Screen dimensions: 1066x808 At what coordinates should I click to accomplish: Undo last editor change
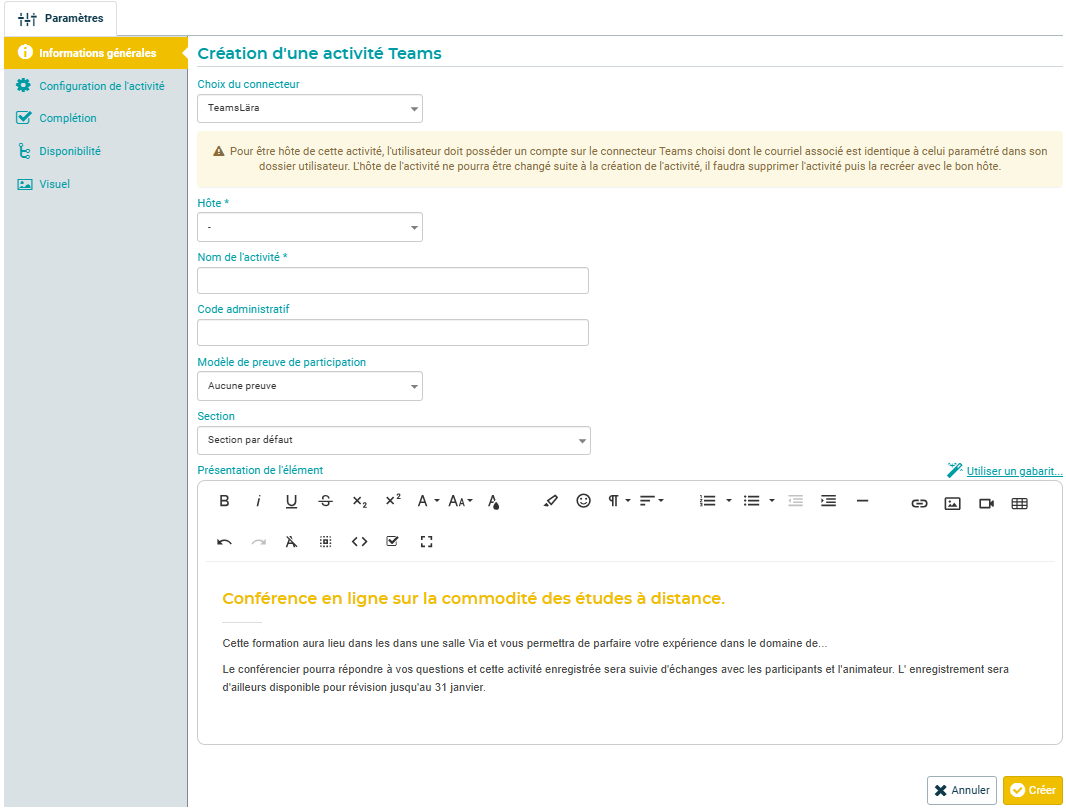pyautogui.click(x=224, y=542)
